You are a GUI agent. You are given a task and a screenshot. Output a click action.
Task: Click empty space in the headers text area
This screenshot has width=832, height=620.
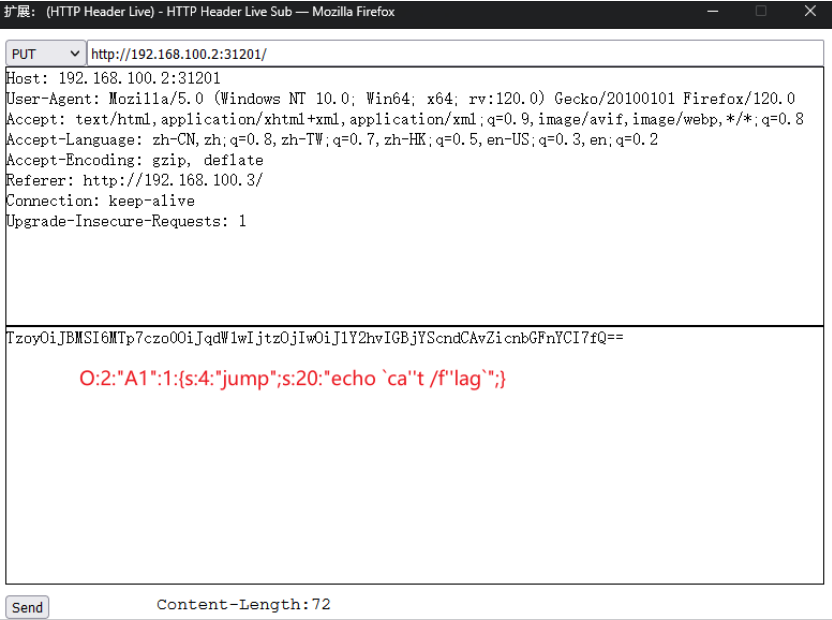[x=400, y=280]
